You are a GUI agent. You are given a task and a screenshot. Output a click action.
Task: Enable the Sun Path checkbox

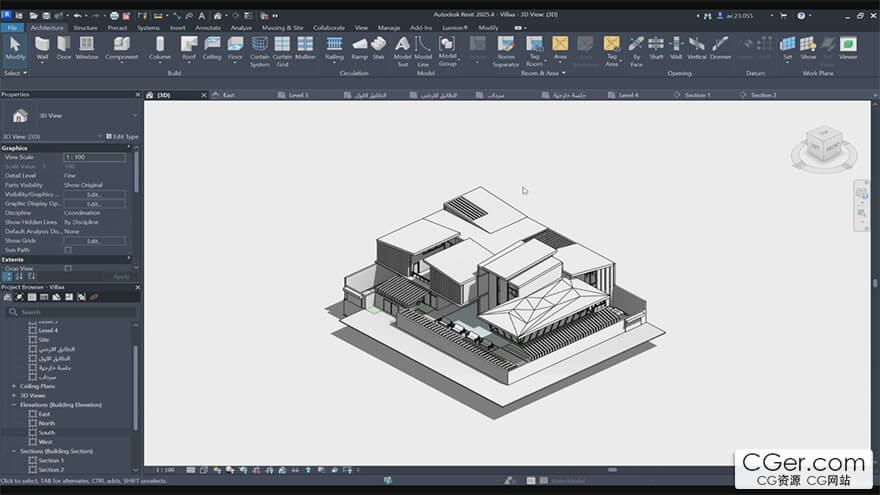click(68, 250)
